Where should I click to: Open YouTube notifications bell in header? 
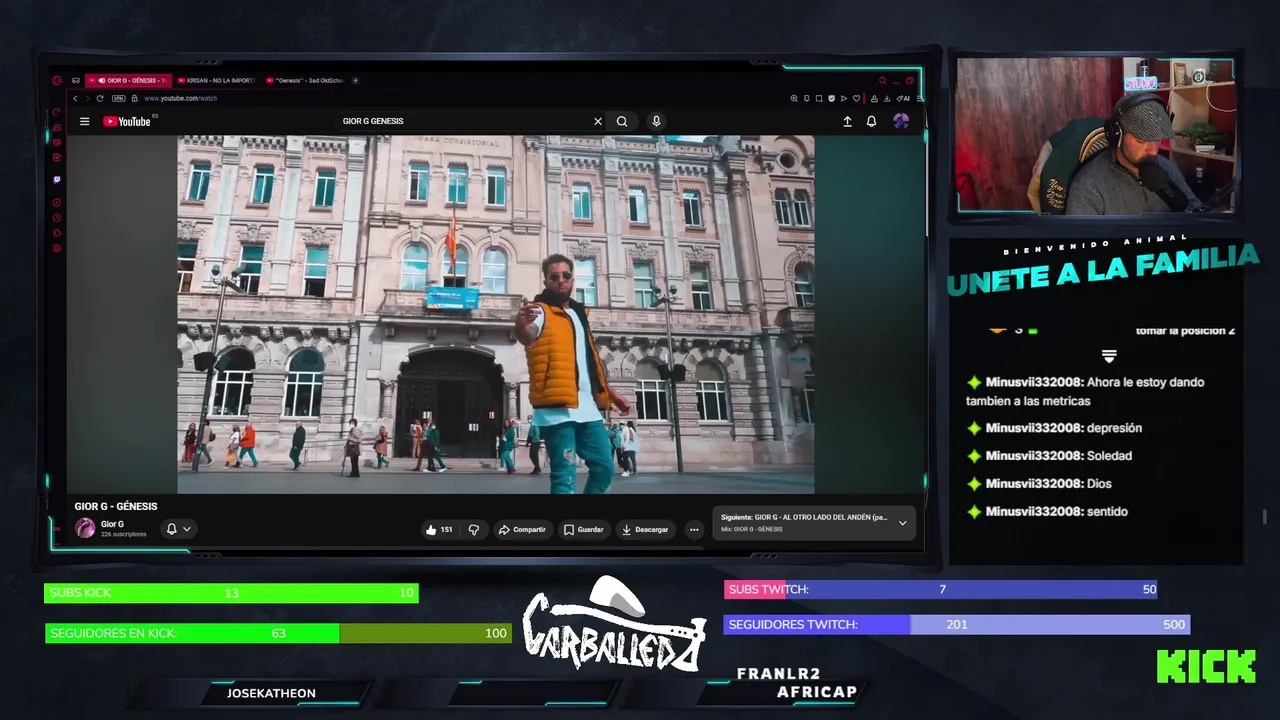coord(871,121)
